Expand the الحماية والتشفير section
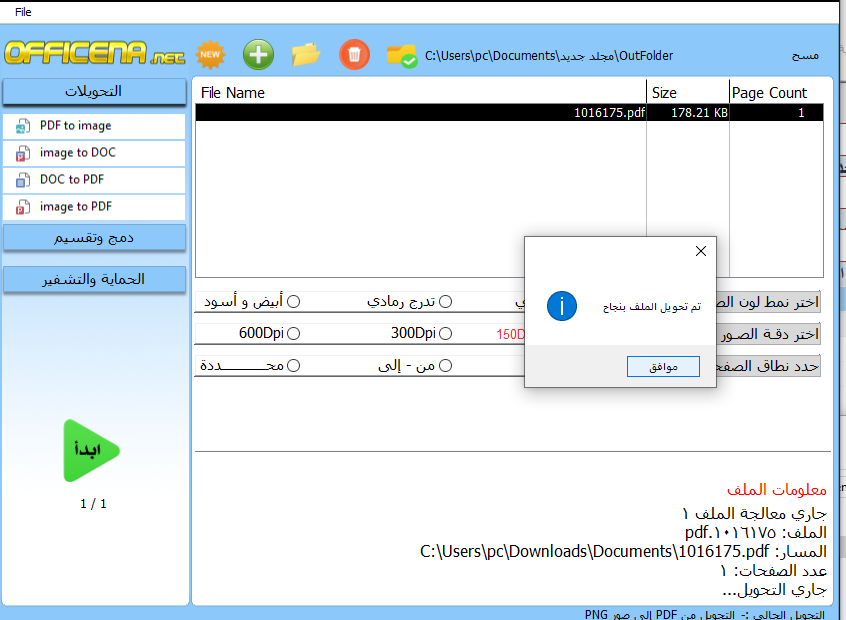The width and height of the screenshot is (846, 620). (x=94, y=280)
